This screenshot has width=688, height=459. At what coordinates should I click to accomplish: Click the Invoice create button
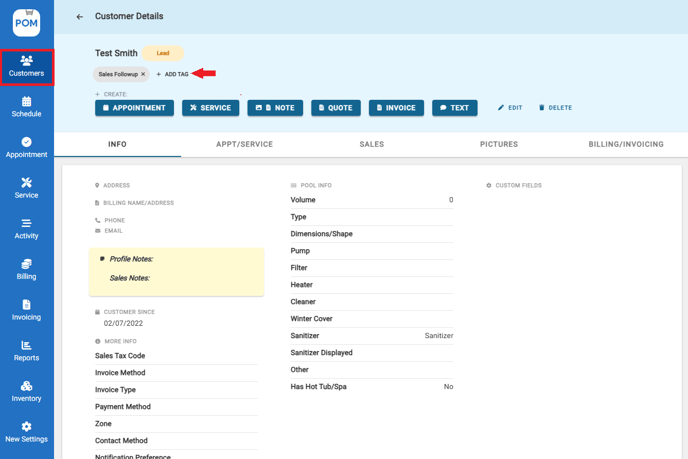pyautogui.click(x=397, y=108)
